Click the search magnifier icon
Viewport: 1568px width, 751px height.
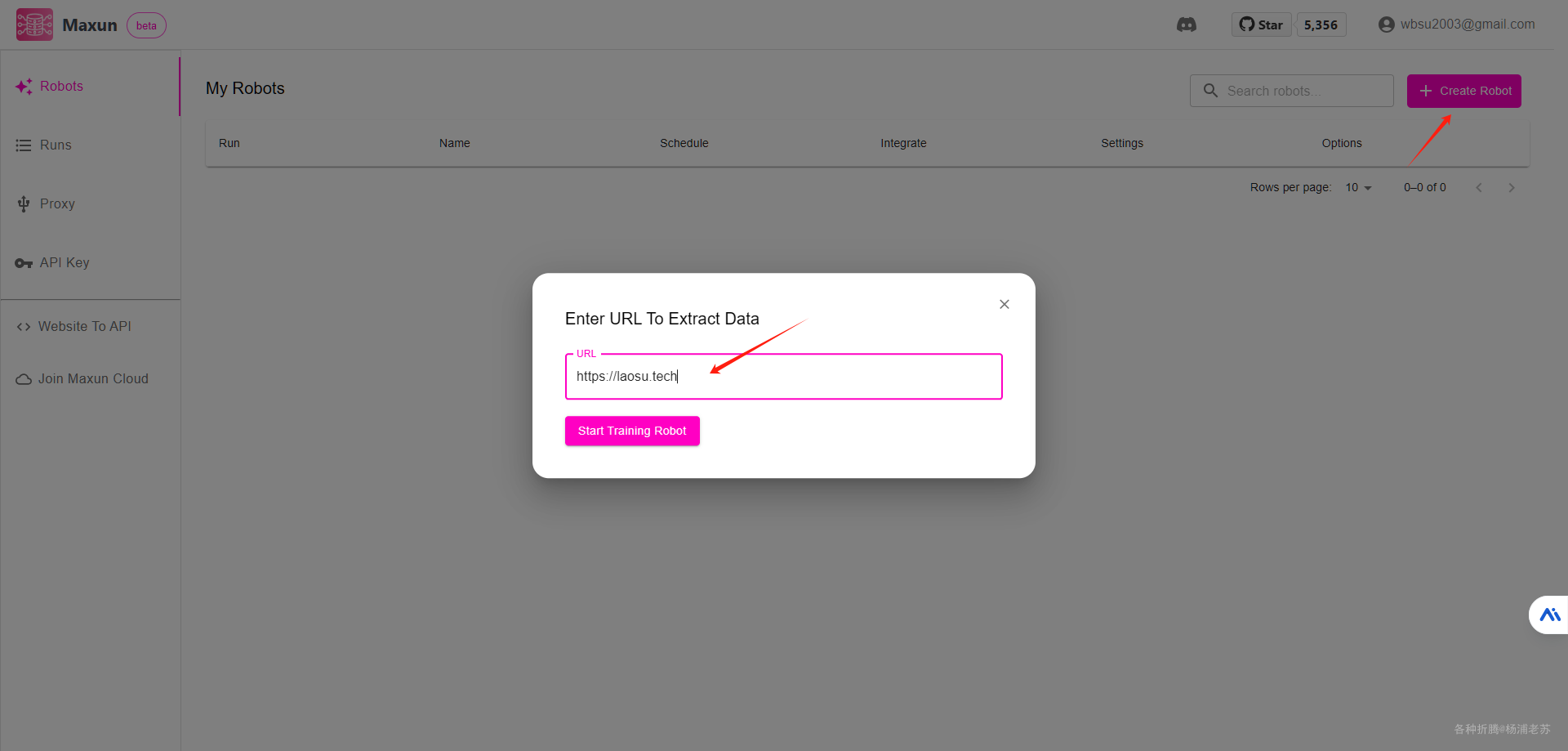pos(1210,91)
